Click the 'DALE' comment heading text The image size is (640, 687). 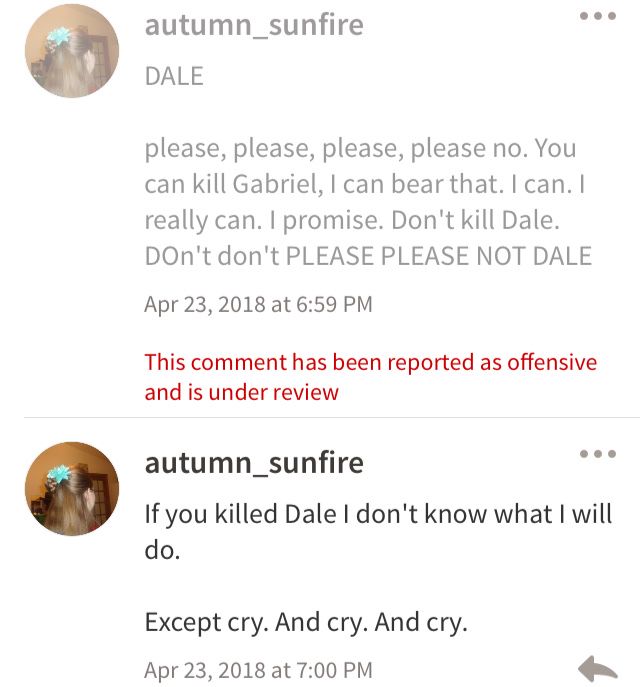pos(174,76)
